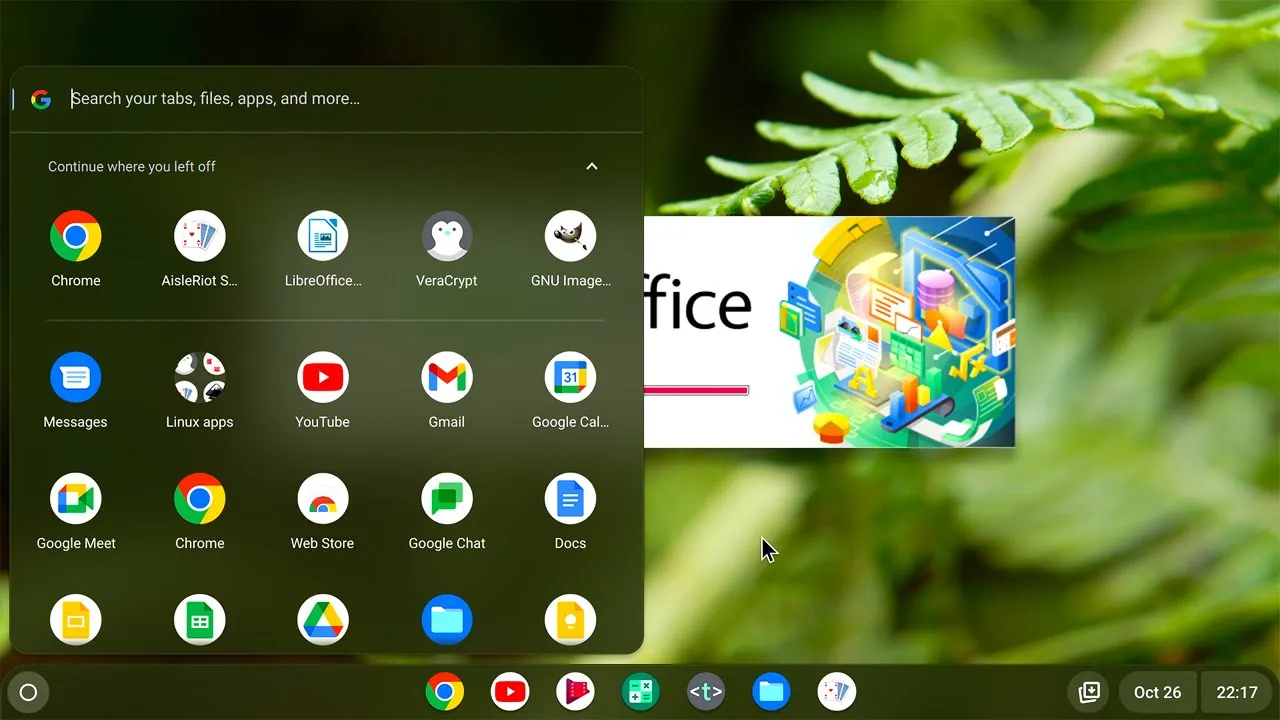
Task: Open the calendar via Oct 26 date
Action: click(x=1157, y=692)
